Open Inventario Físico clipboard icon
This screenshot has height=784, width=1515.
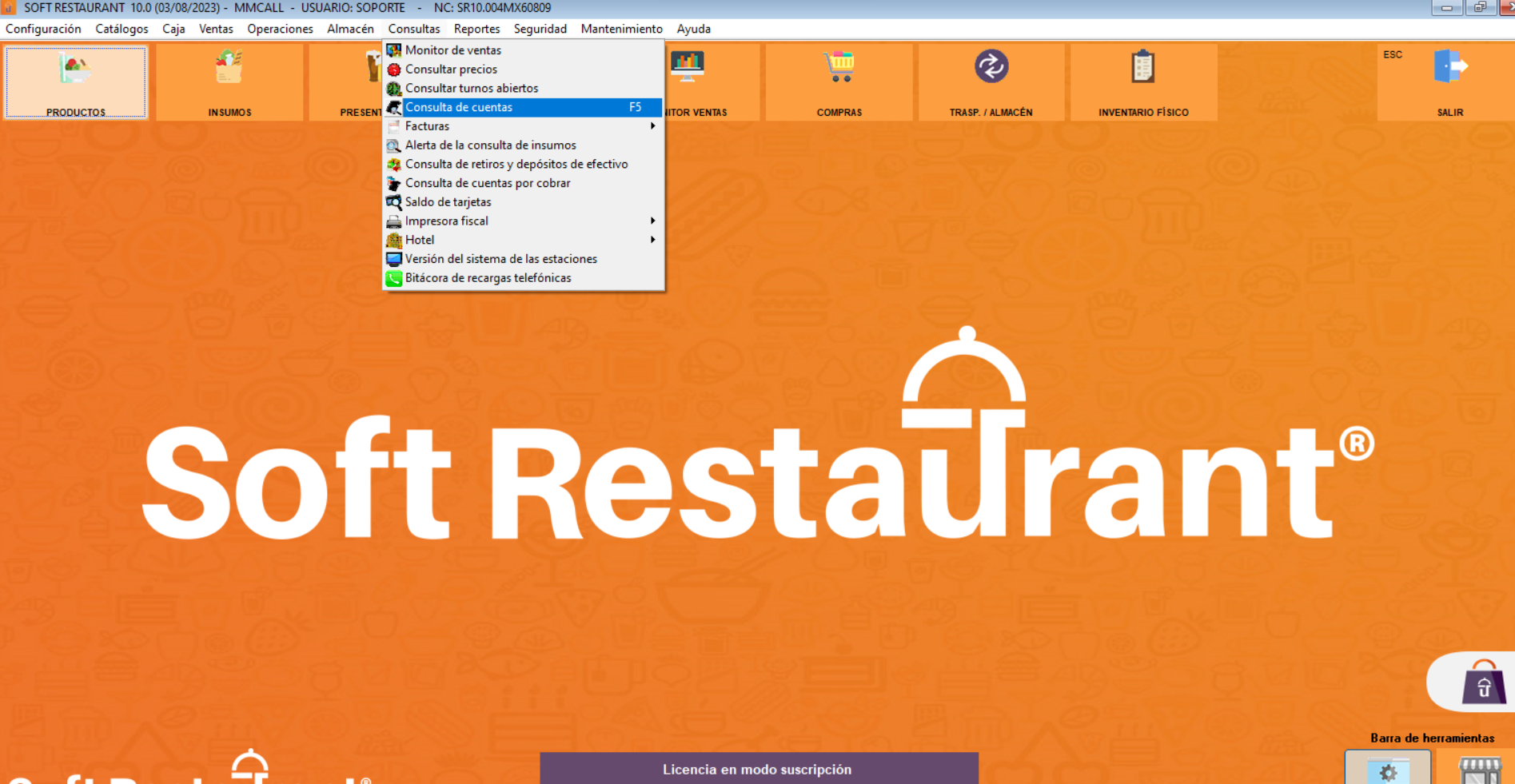[x=1143, y=68]
